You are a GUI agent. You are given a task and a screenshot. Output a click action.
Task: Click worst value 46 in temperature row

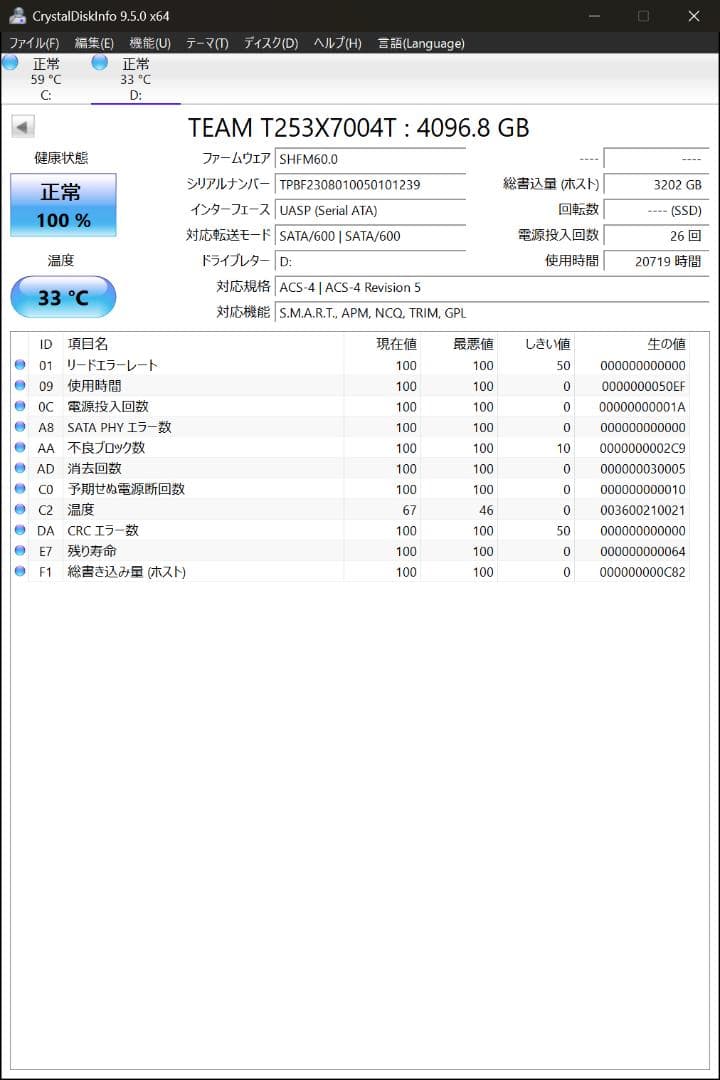click(x=486, y=510)
